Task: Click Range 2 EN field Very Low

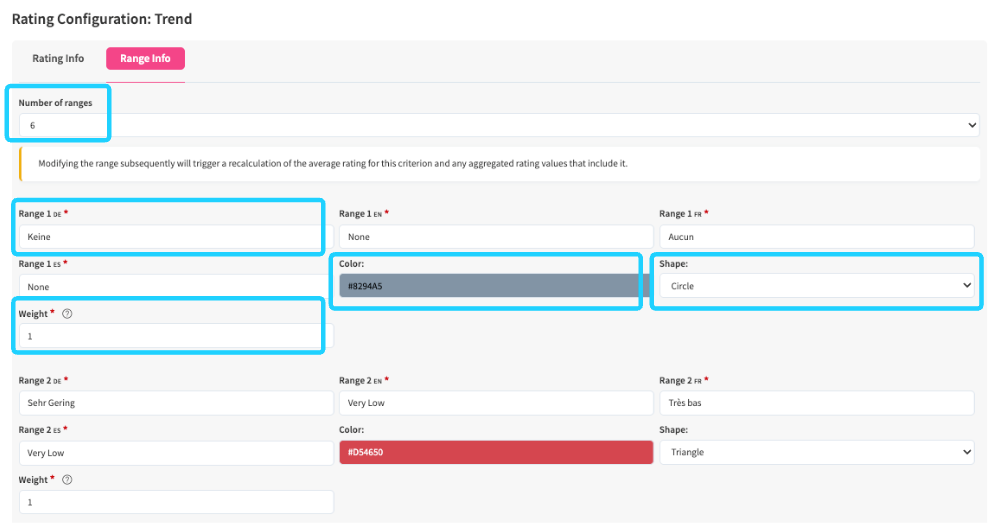Action: [495, 403]
